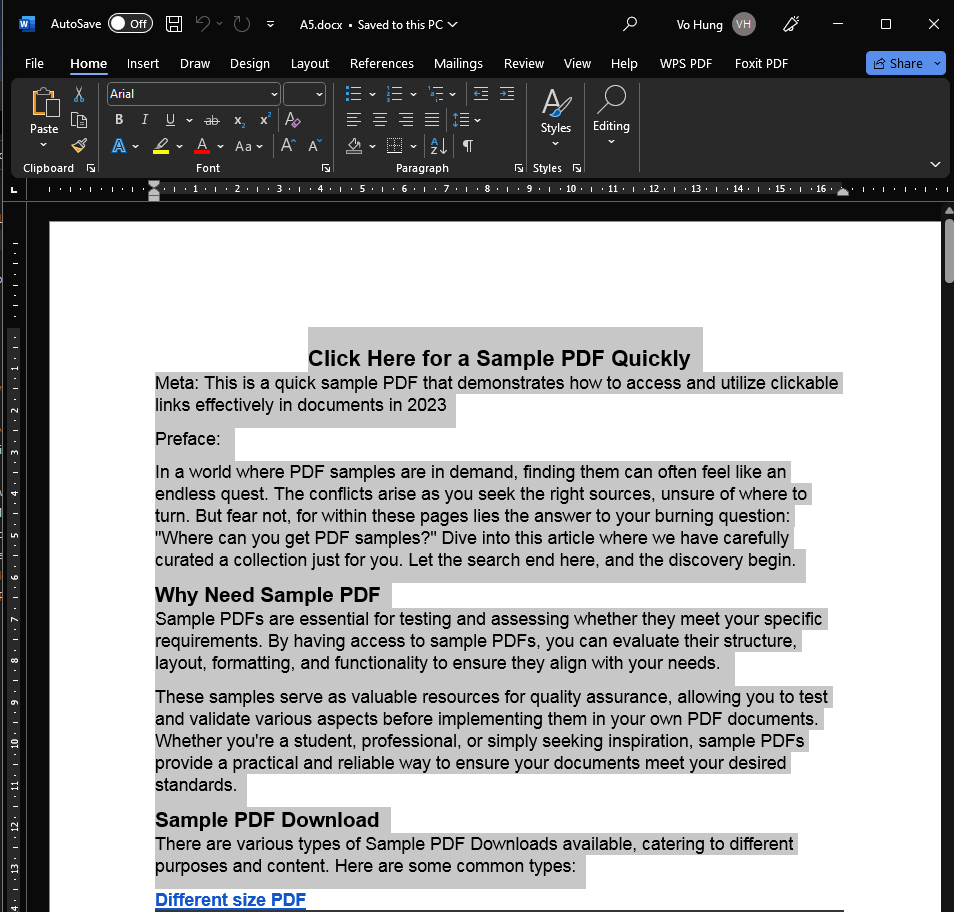
Task: Click the vertical scrollbar thumb
Action: click(949, 251)
